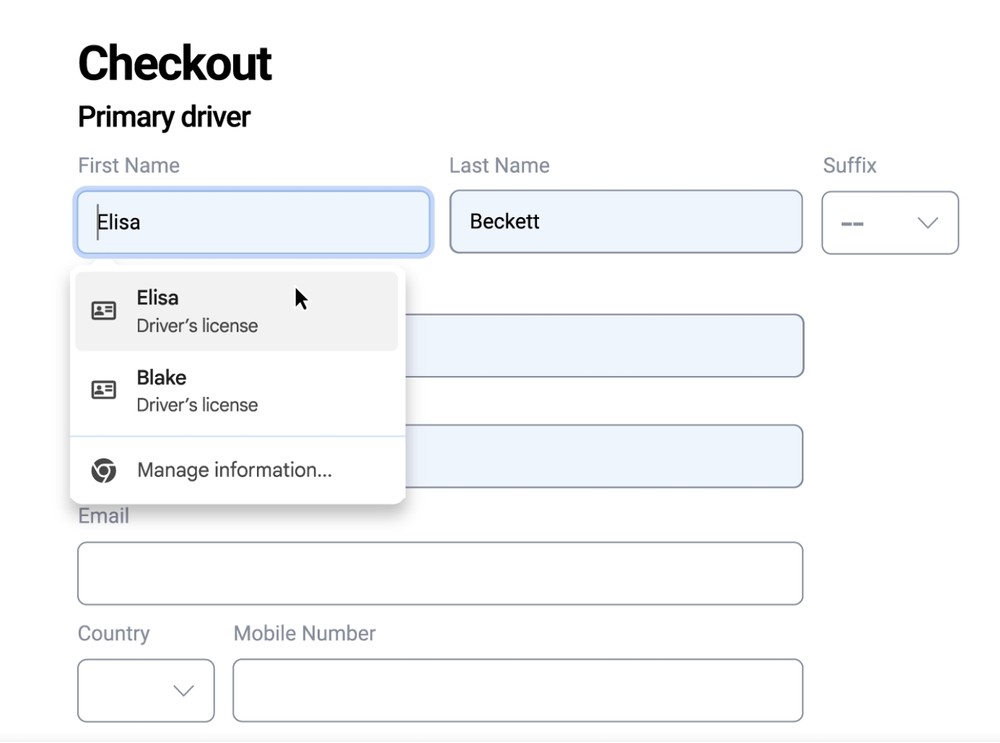The height and width of the screenshot is (743, 1000).
Task: Click the Last Name label text
Action: pyautogui.click(x=499, y=165)
